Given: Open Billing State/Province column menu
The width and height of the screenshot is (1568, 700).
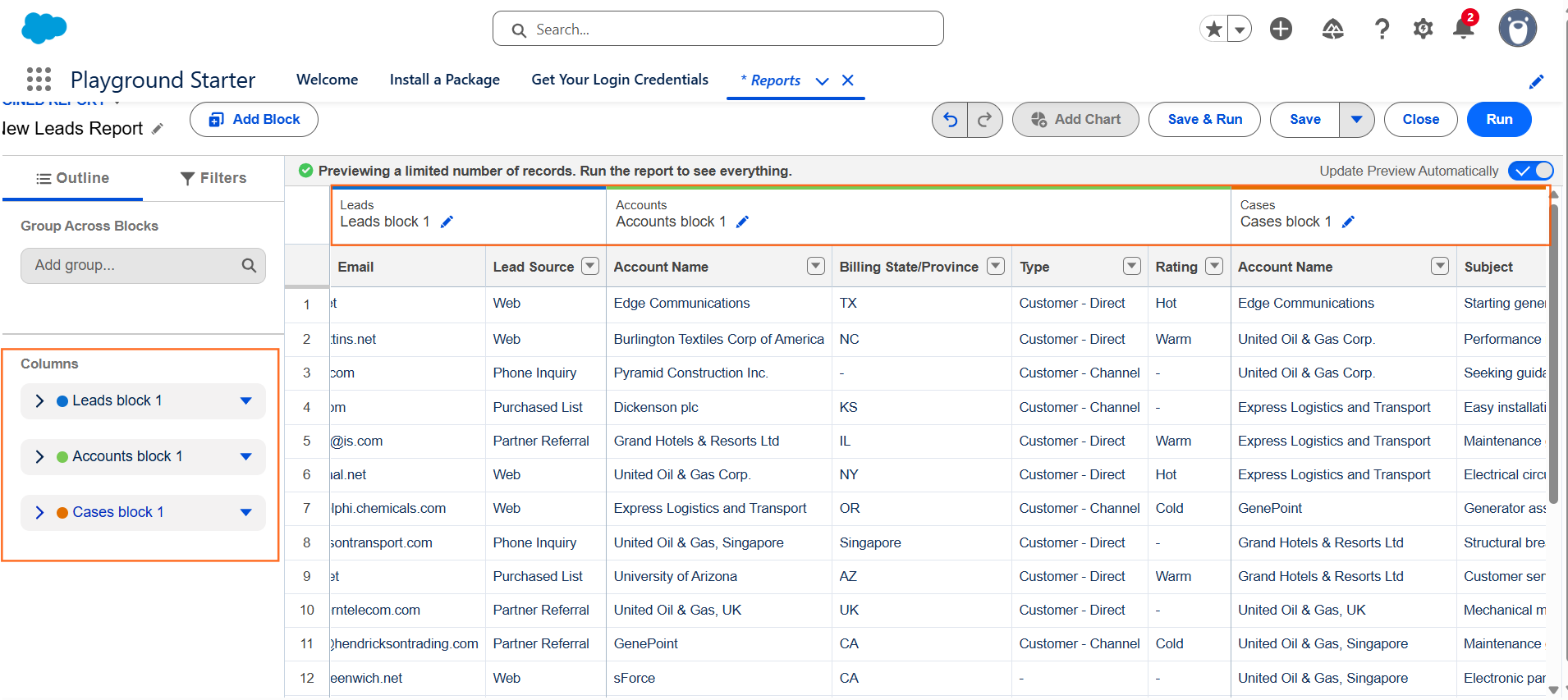Looking at the screenshot, I should (996, 266).
